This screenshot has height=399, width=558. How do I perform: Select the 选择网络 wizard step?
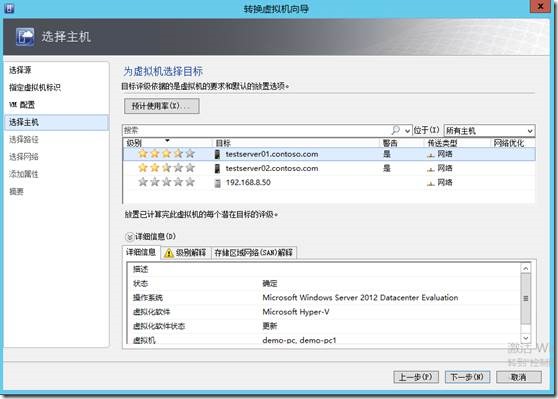coord(24,157)
